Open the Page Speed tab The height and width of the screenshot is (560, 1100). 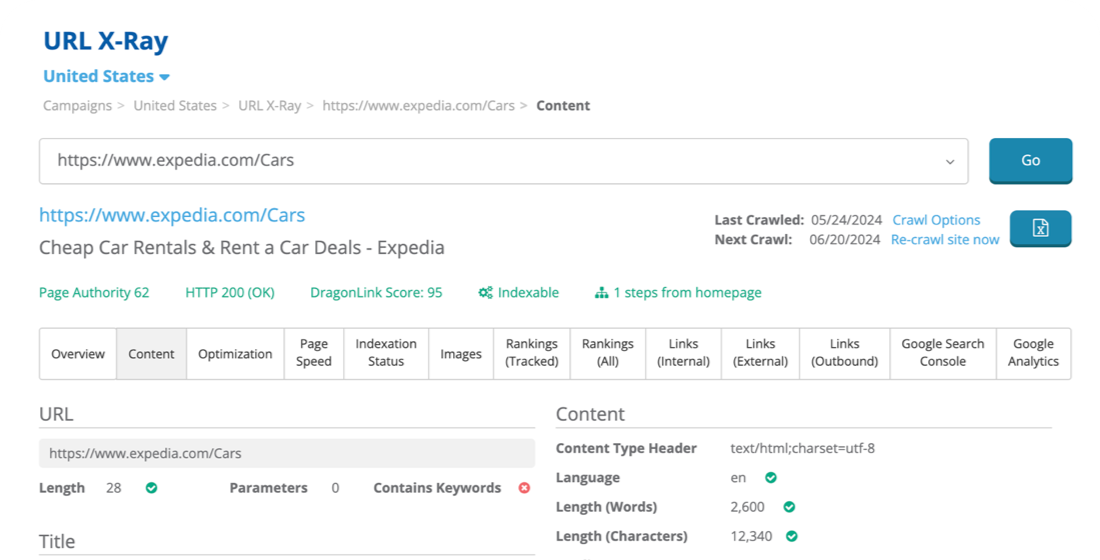click(x=314, y=354)
